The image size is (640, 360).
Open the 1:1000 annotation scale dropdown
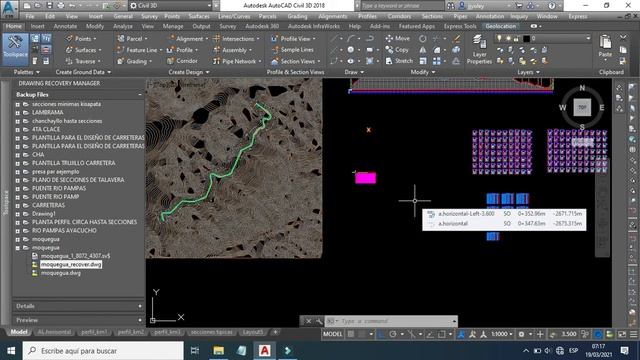tap(502, 334)
